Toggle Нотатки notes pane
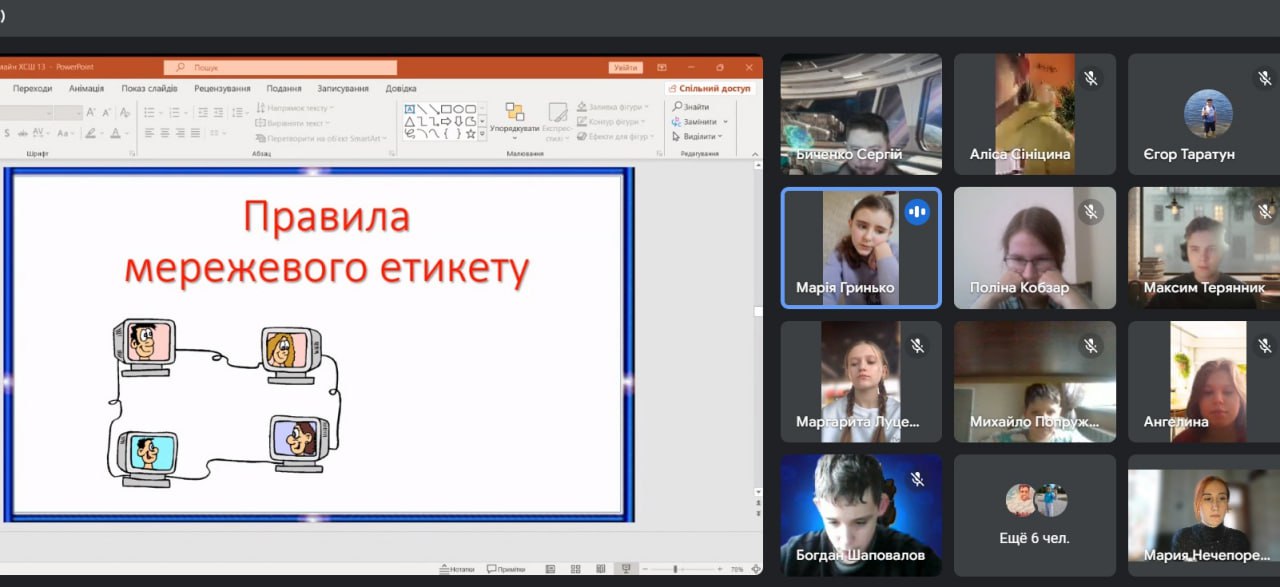This screenshot has height=587, width=1280. pos(457,569)
